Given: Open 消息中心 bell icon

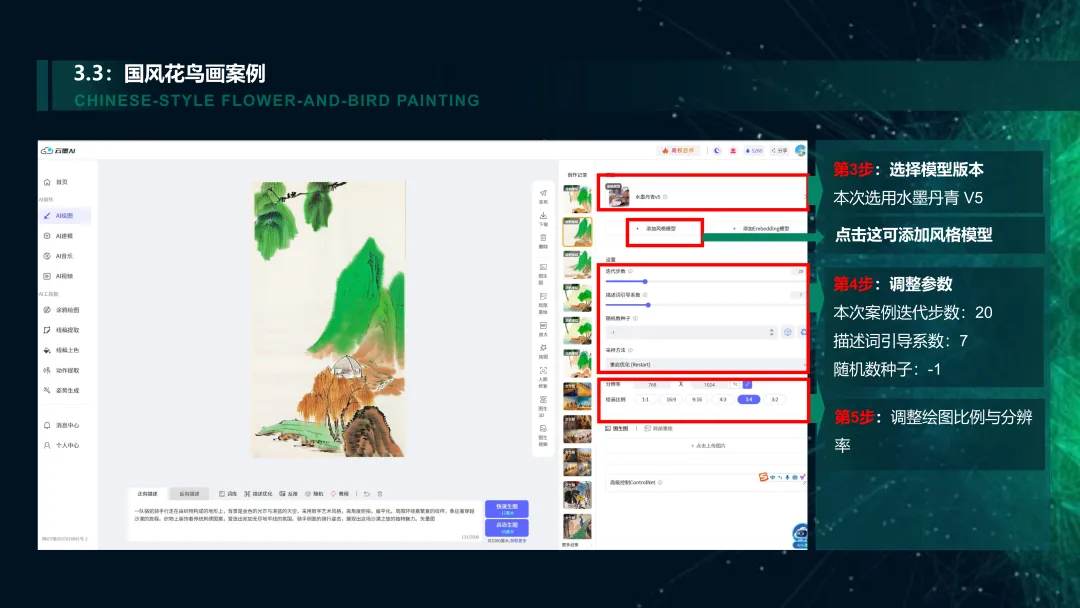Looking at the screenshot, I should pos(47,425).
